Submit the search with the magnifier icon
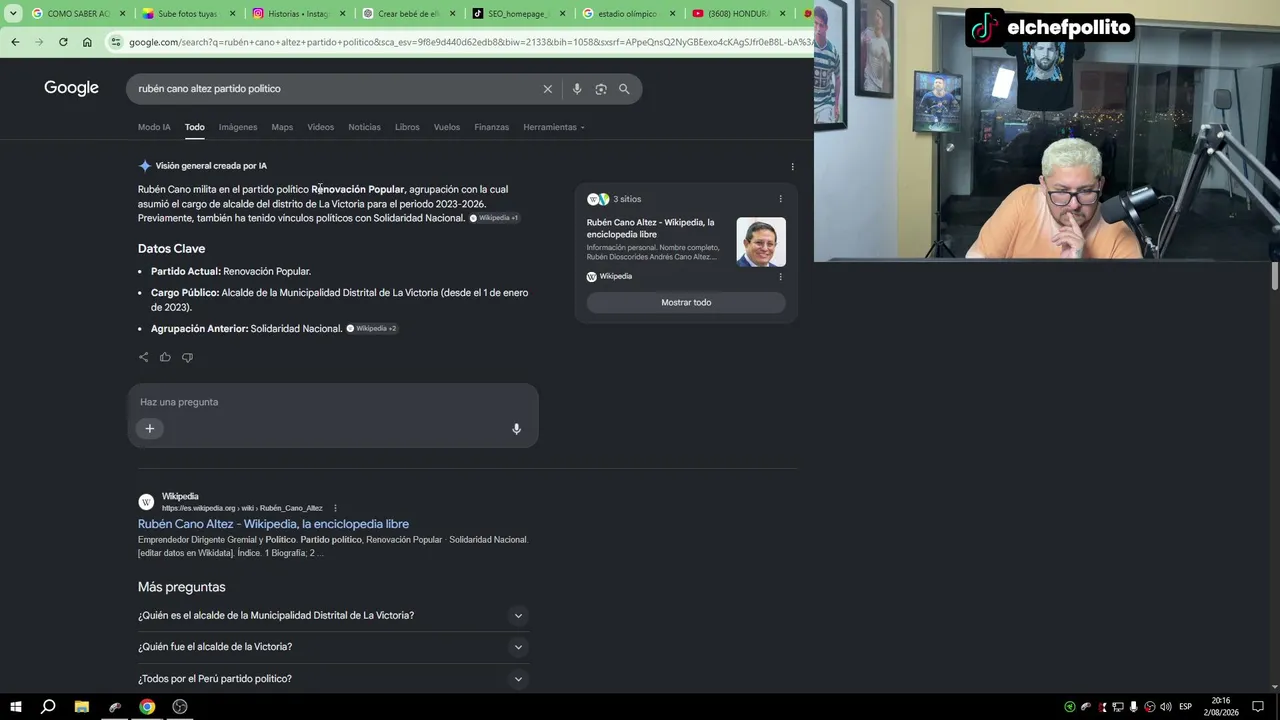Screen dimensions: 1280x720 click(x=624, y=89)
